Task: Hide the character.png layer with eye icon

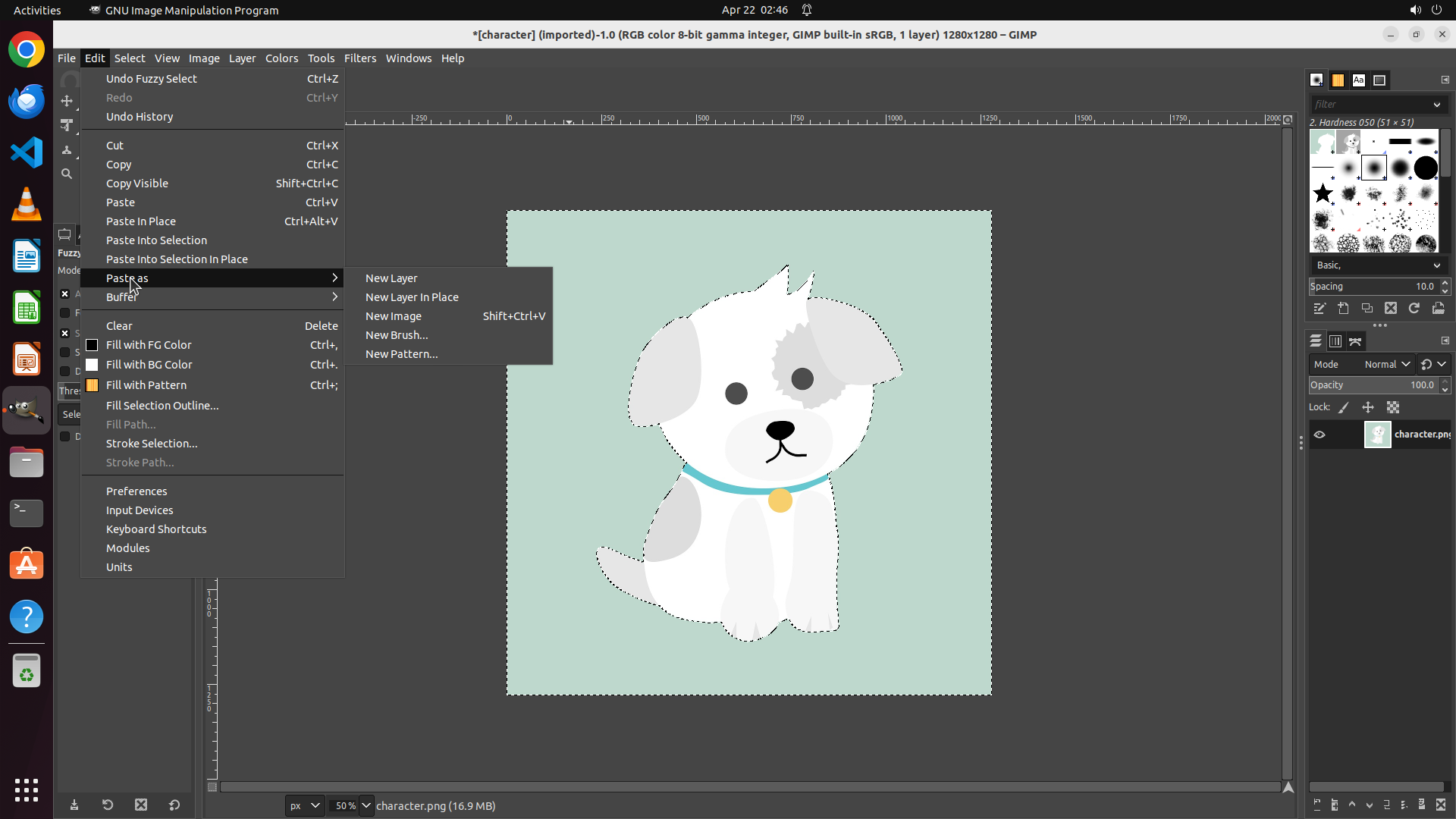Action: pos(1319,435)
